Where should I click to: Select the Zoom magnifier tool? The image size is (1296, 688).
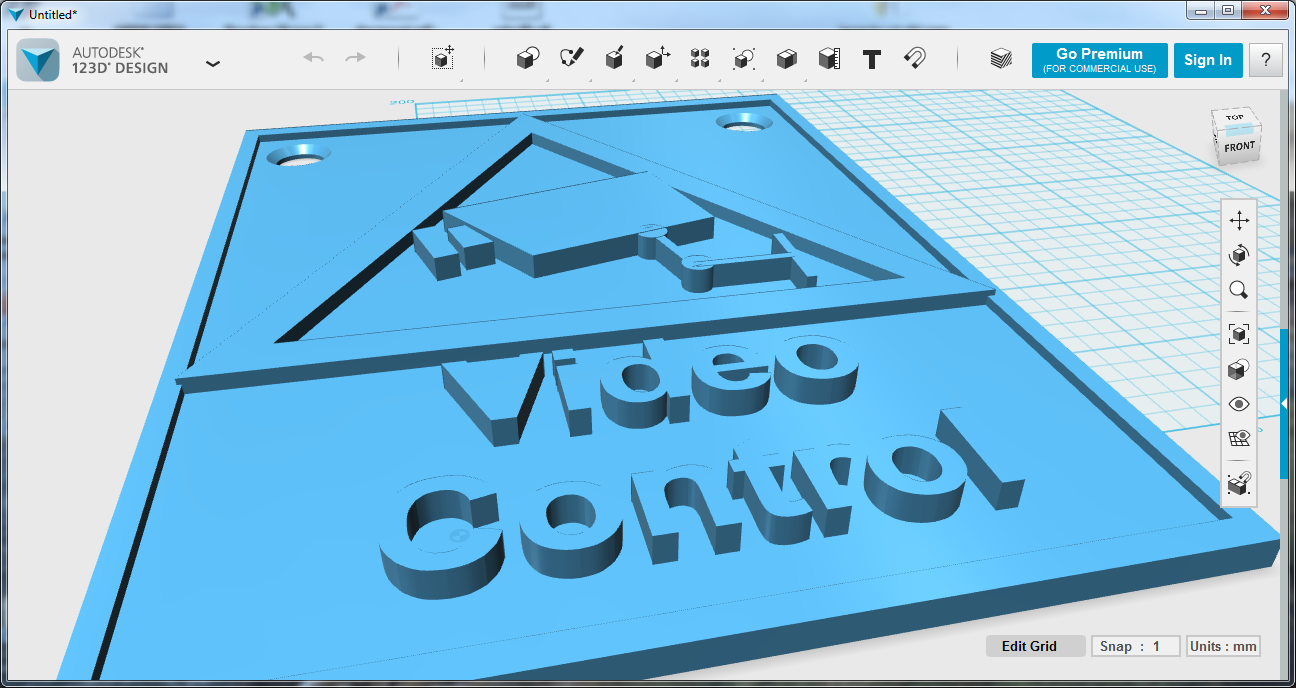[1239, 290]
